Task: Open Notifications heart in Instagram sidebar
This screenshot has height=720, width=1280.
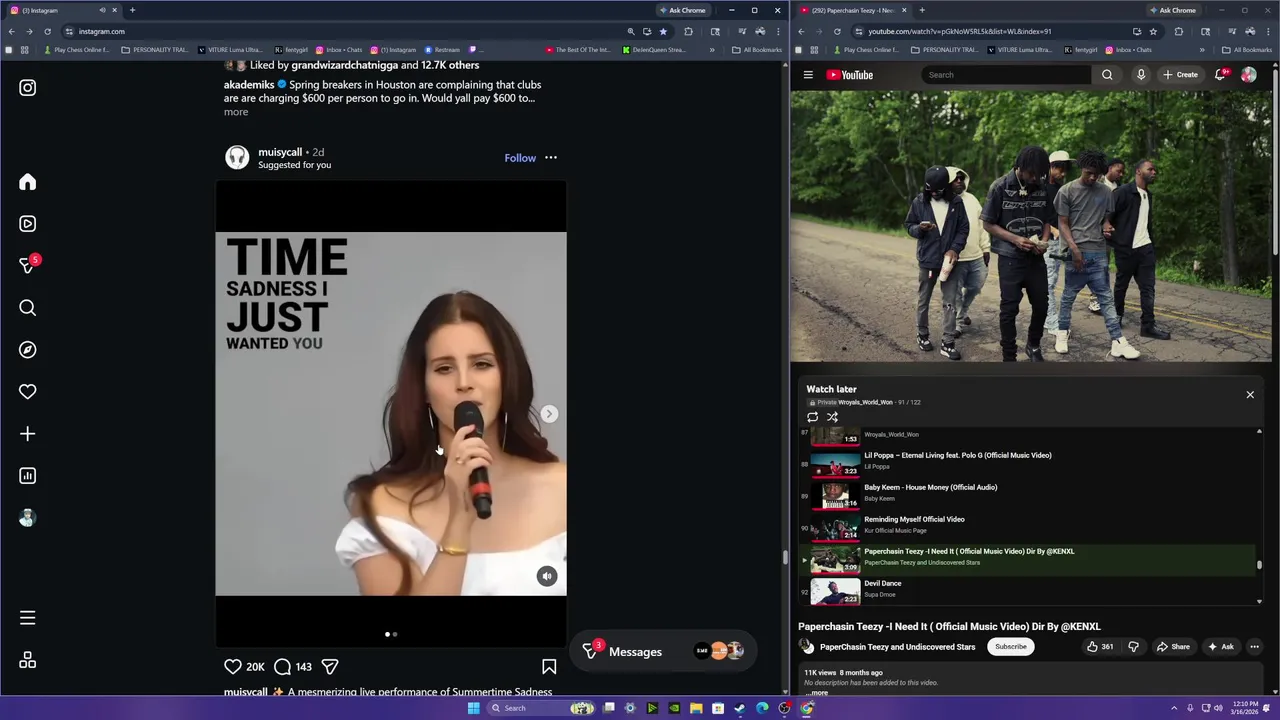Action: 27,392
